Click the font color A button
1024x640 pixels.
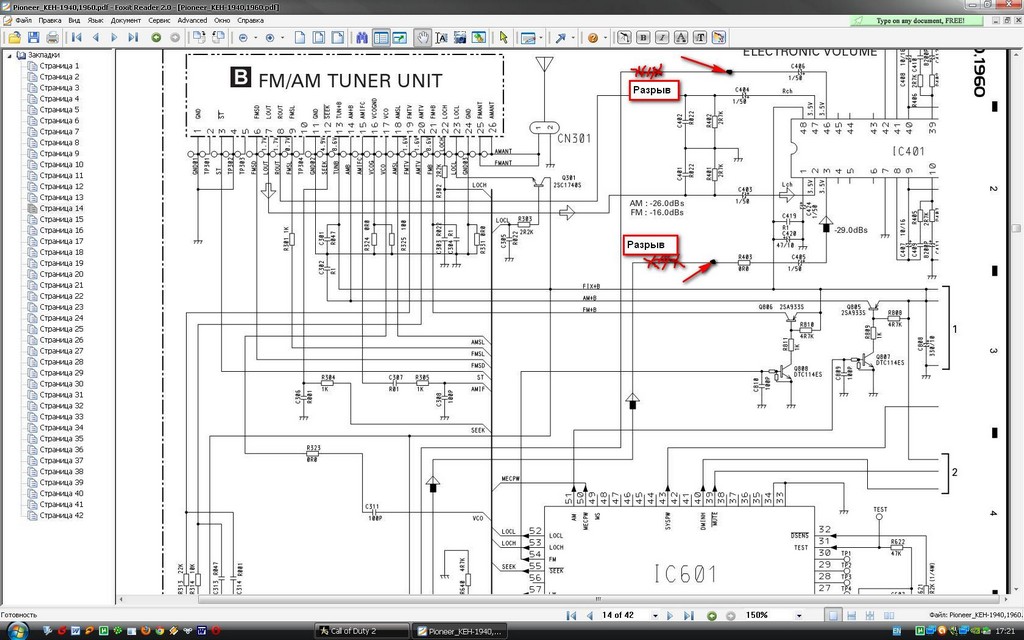click(x=680, y=38)
